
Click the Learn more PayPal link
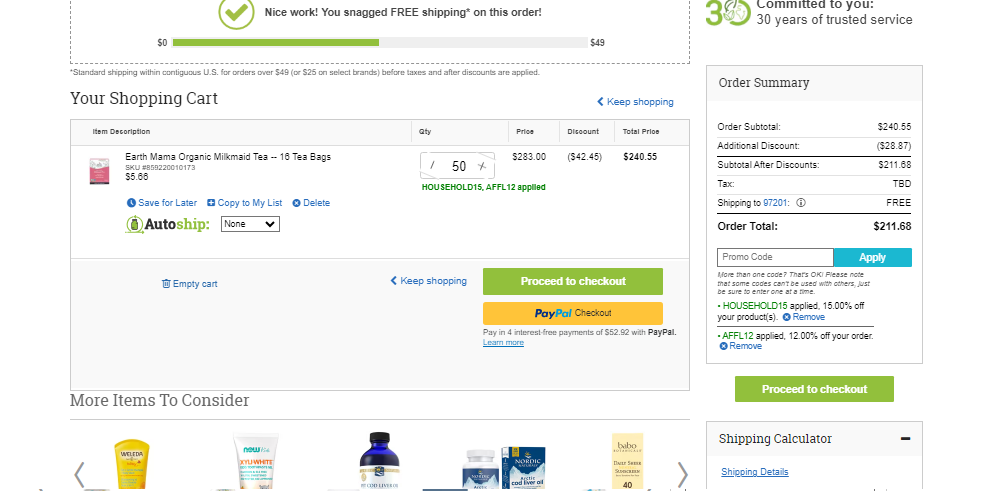pyautogui.click(x=503, y=343)
